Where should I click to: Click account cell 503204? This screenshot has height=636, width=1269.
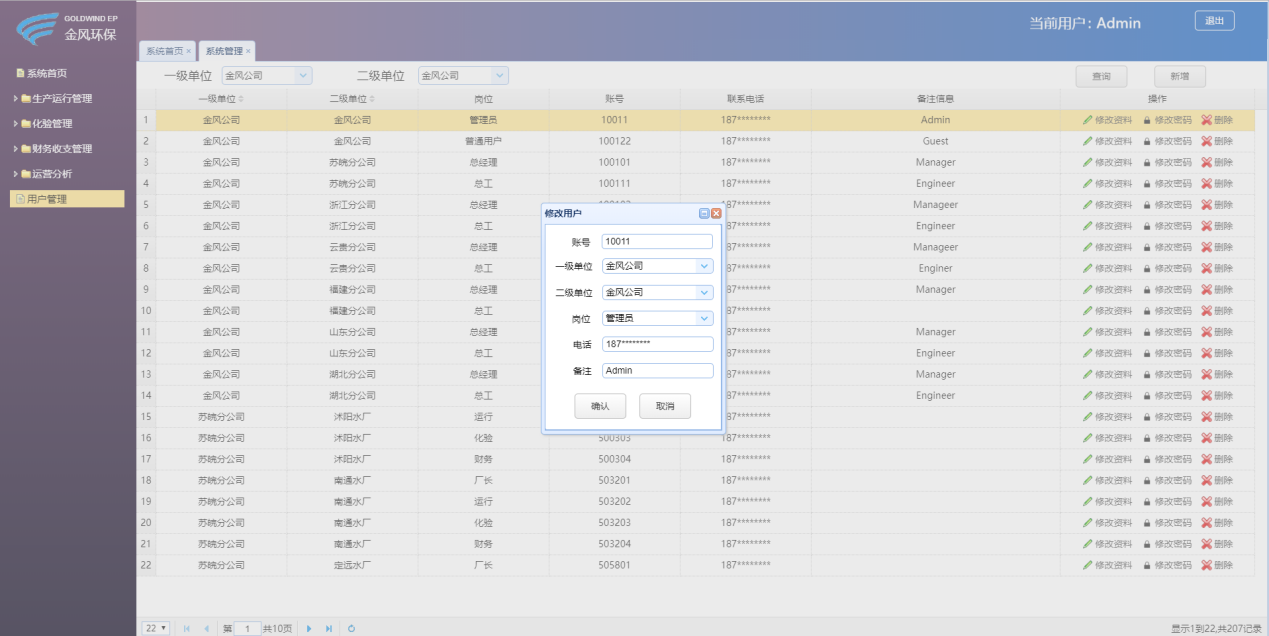614,544
